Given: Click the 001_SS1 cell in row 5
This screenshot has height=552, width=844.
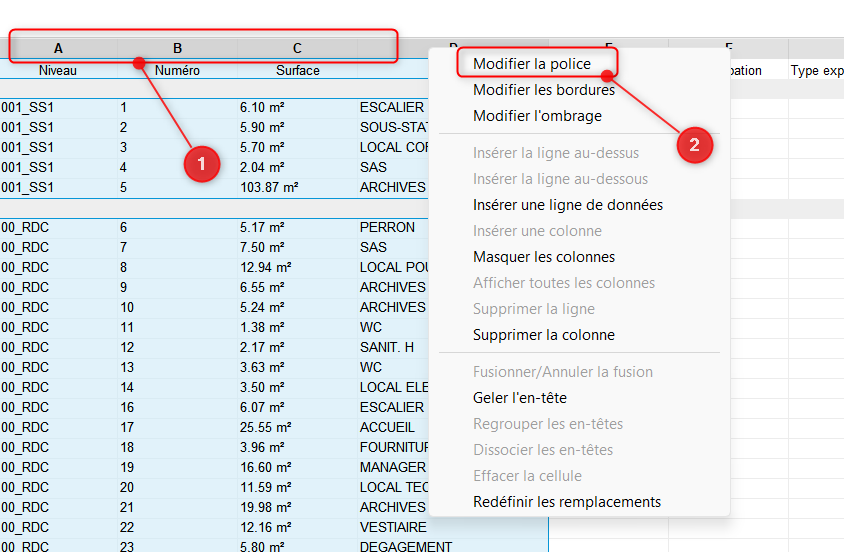Looking at the screenshot, I should (58, 187).
